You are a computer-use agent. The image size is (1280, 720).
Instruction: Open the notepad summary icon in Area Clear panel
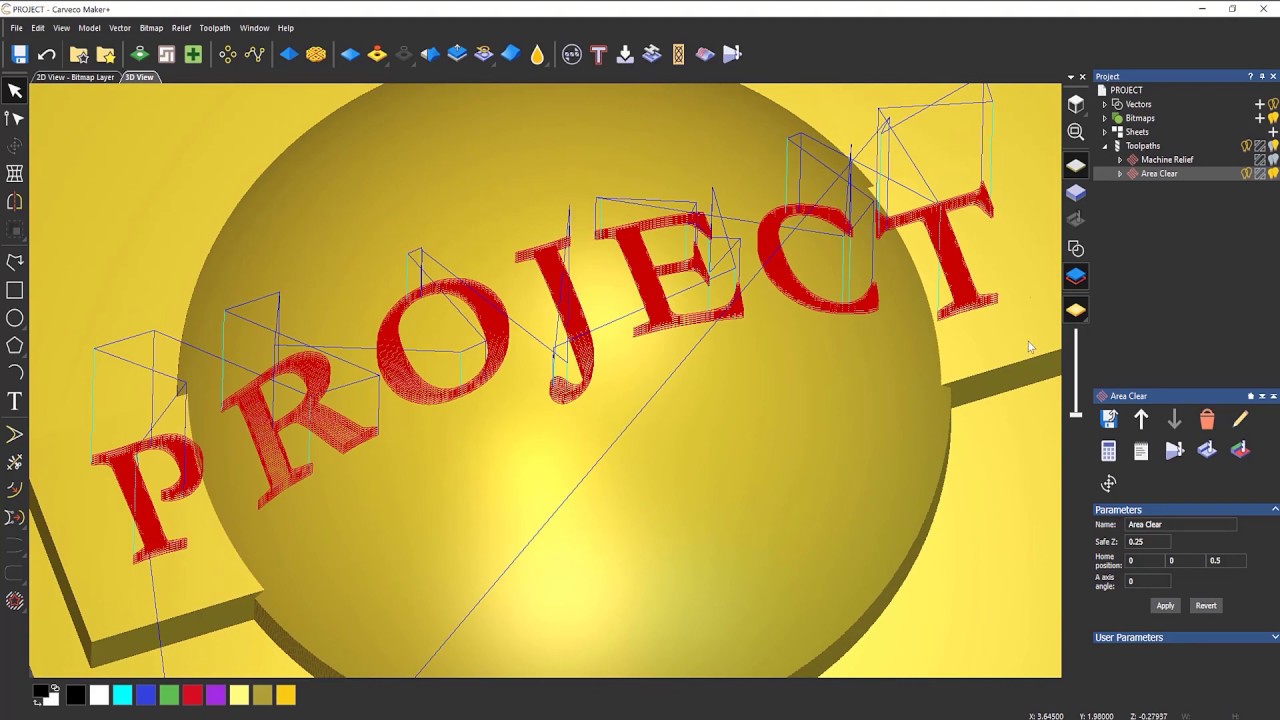tap(1141, 451)
